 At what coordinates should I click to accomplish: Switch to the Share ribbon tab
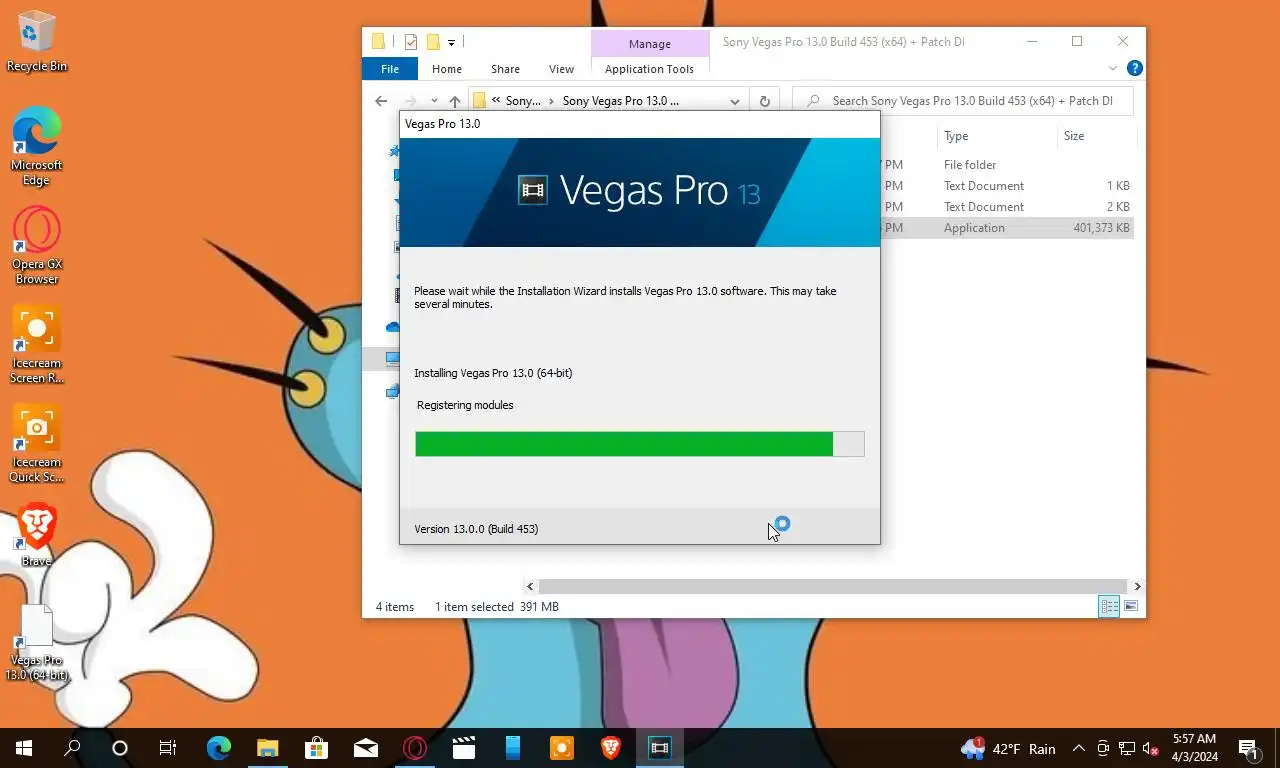coord(505,69)
